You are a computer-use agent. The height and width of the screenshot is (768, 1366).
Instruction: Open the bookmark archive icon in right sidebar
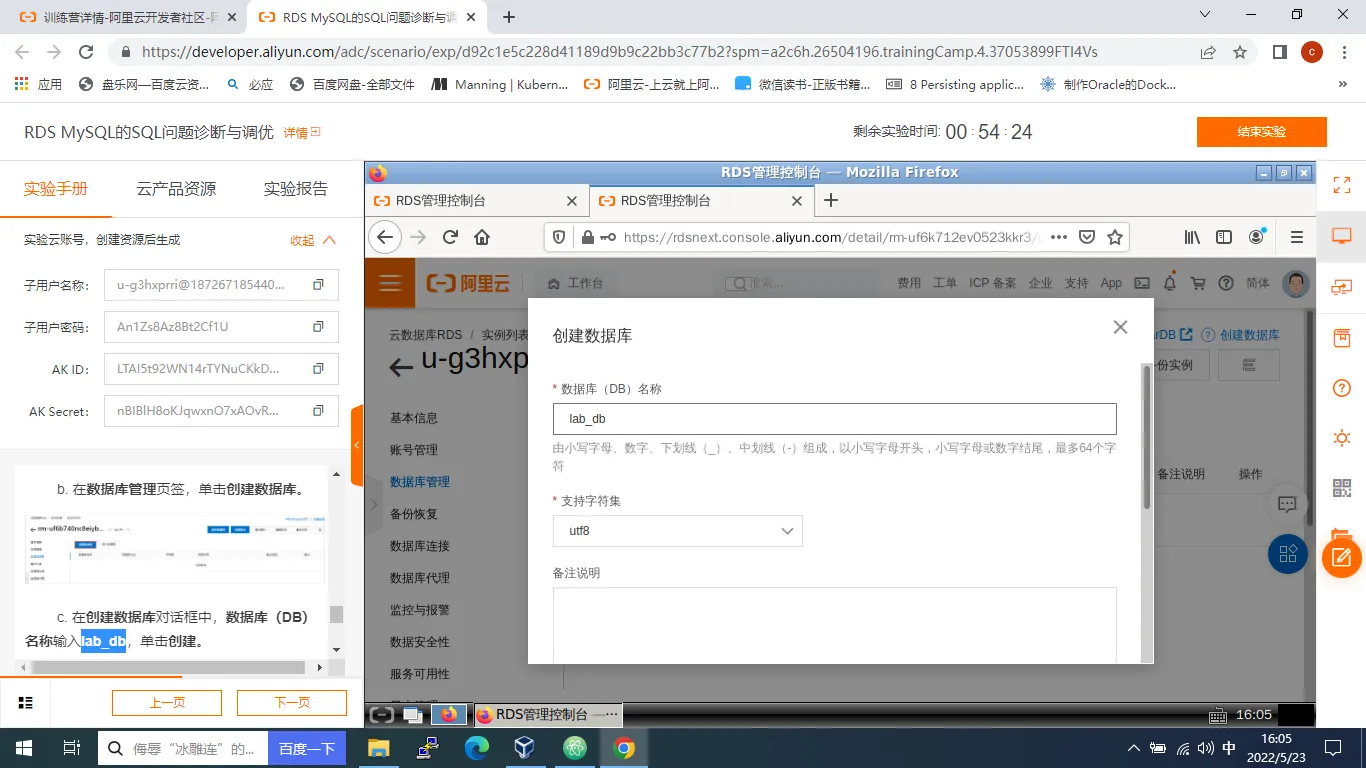pyautogui.click(x=1342, y=338)
